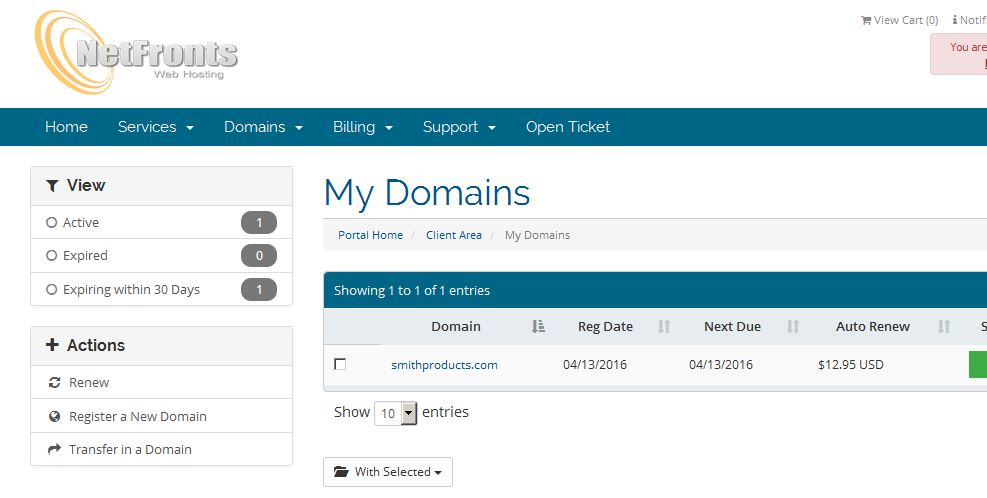The height and width of the screenshot is (498, 987).
Task: Expand the With Selected dropdown button
Action: 388,472
